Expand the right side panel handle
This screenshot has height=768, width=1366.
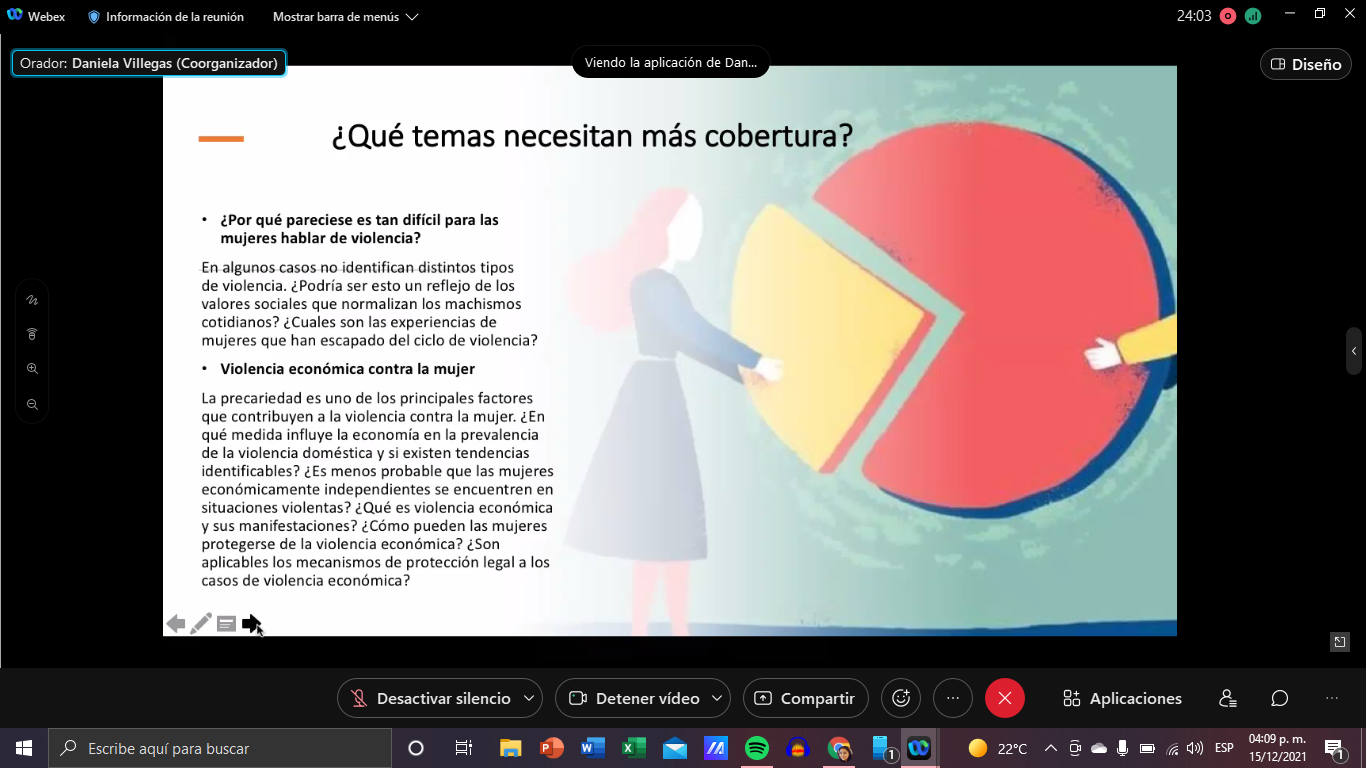tap(1354, 351)
